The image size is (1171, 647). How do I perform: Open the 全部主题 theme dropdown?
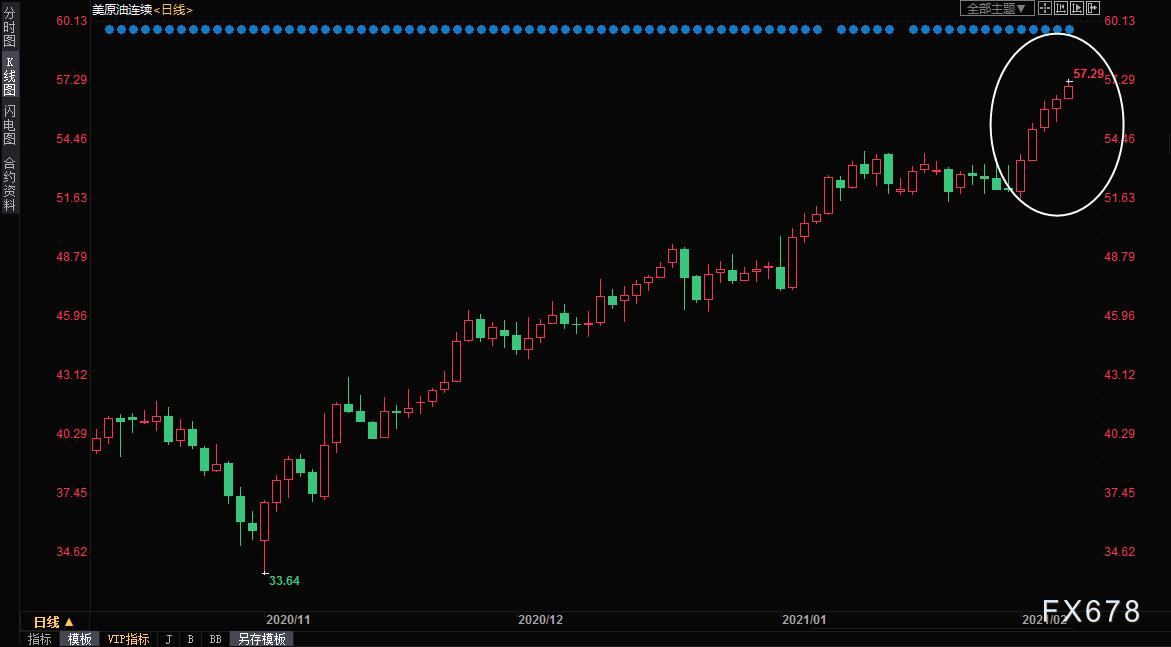click(997, 8)
